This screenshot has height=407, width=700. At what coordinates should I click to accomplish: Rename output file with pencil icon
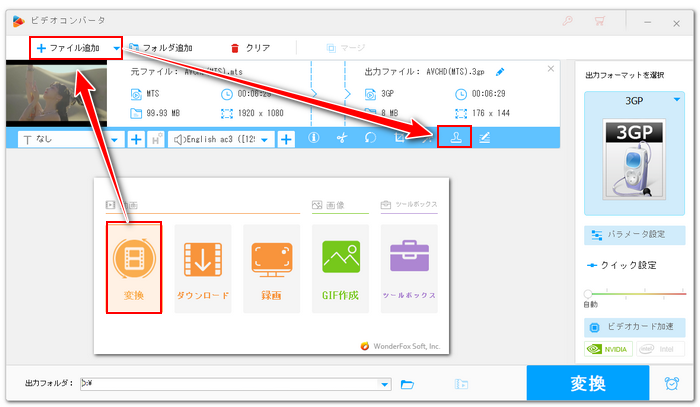point(500,71)
